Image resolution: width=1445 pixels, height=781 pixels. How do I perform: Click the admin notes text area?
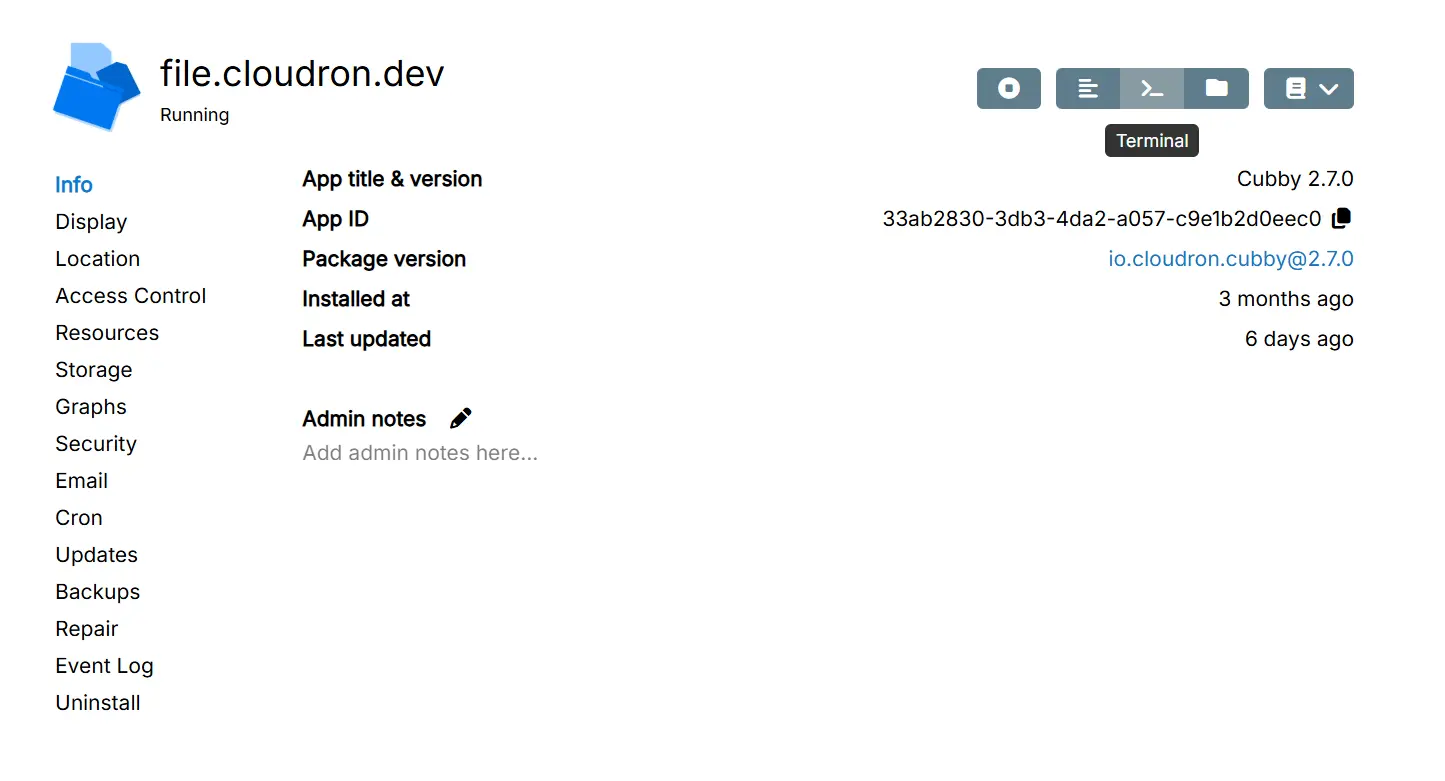420,453
